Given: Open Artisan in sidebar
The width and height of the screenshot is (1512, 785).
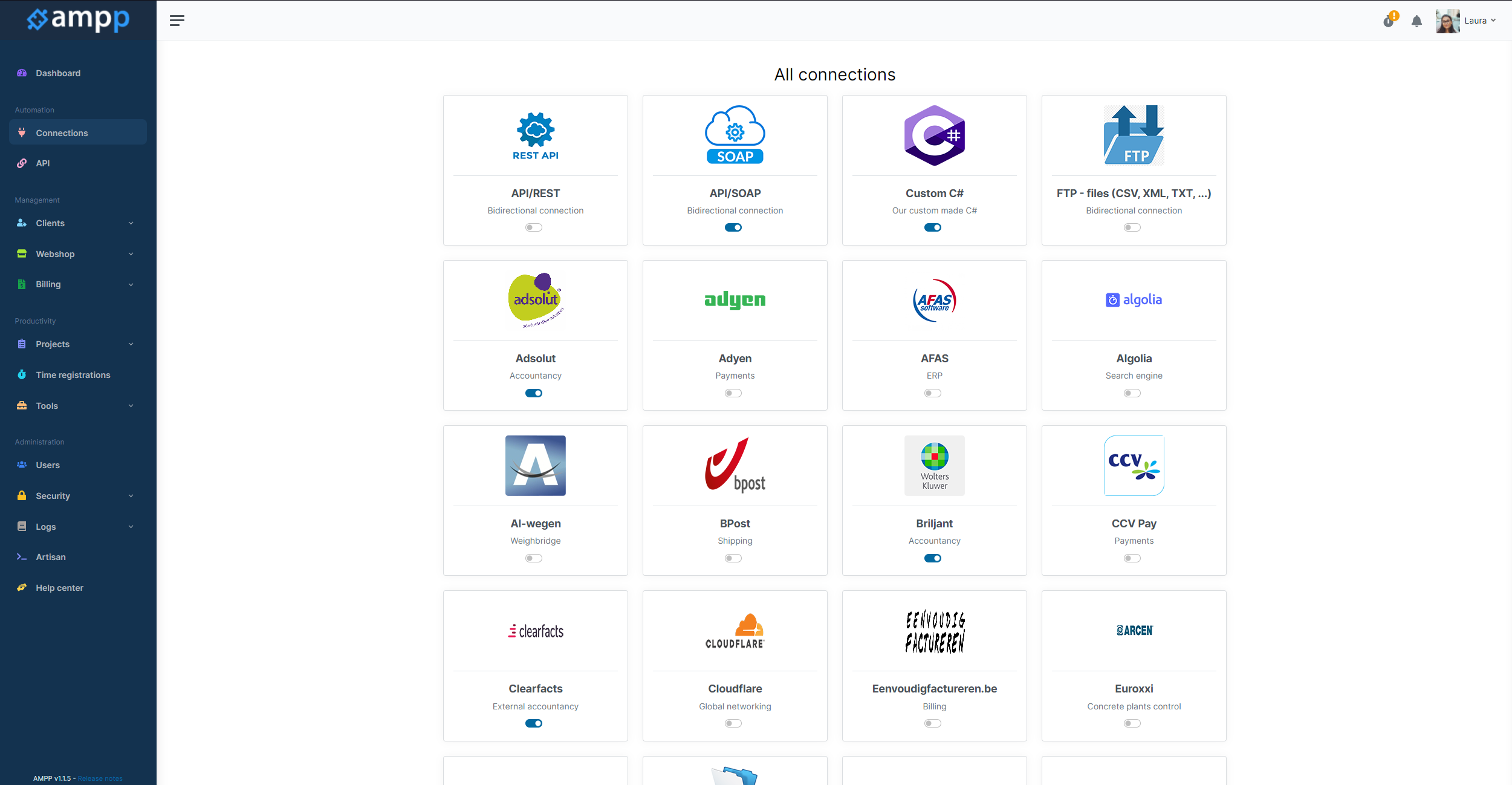Looking at the screenshot, I should pyautogui.click(x=78, y=557).
